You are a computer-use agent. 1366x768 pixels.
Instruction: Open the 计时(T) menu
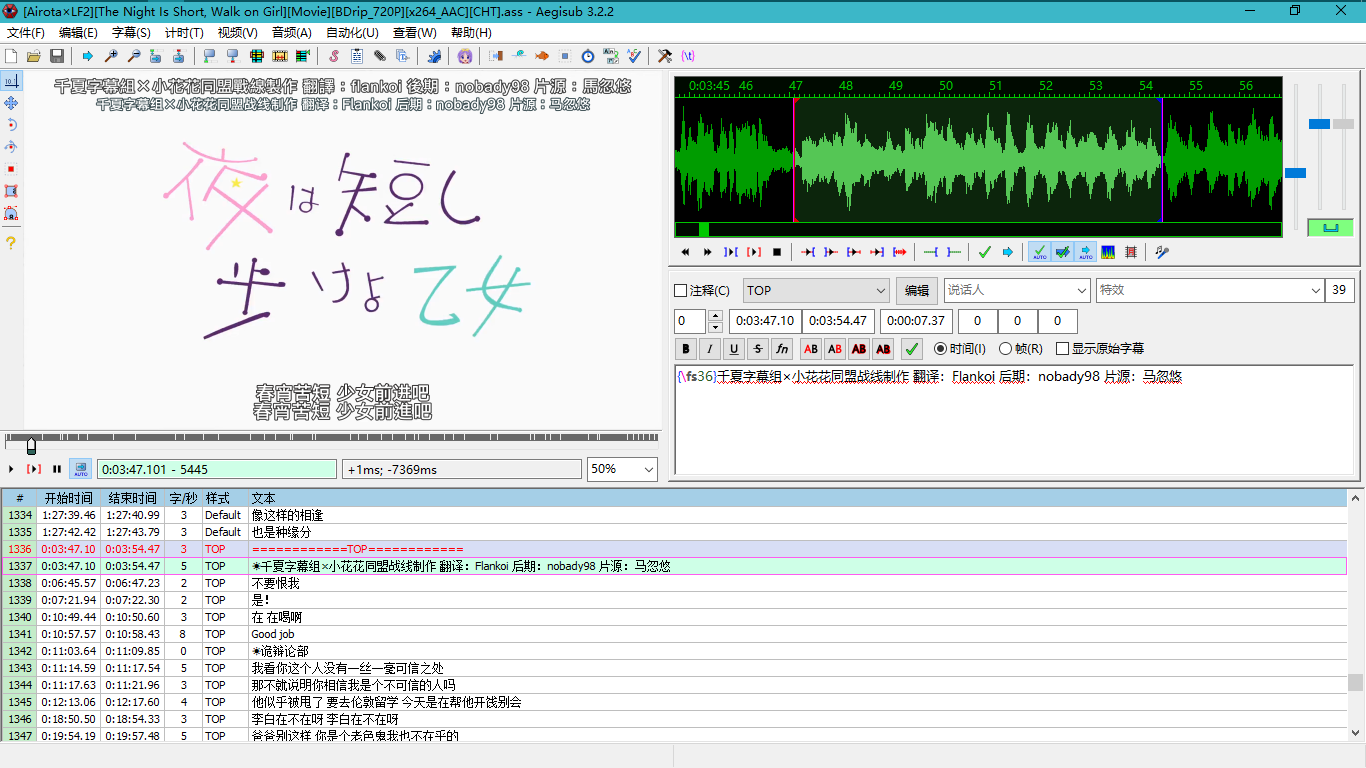[x=184, y=32]
